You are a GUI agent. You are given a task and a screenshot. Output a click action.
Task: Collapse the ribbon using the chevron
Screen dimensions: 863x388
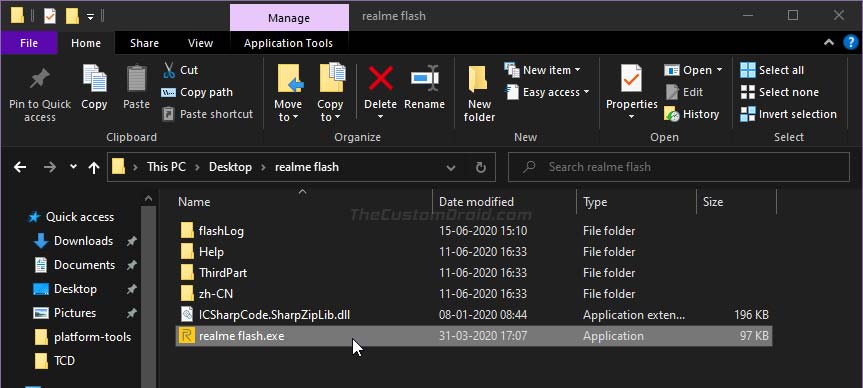(828, 43)
